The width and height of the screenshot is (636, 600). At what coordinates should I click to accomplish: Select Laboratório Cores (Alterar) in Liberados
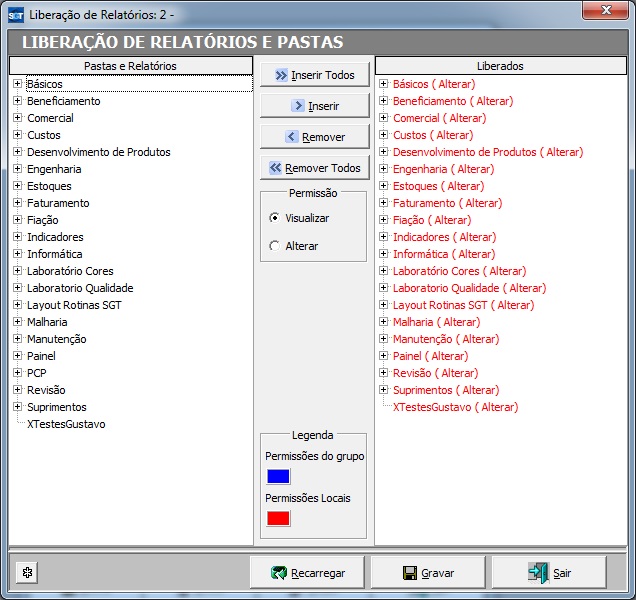point(460,271)
